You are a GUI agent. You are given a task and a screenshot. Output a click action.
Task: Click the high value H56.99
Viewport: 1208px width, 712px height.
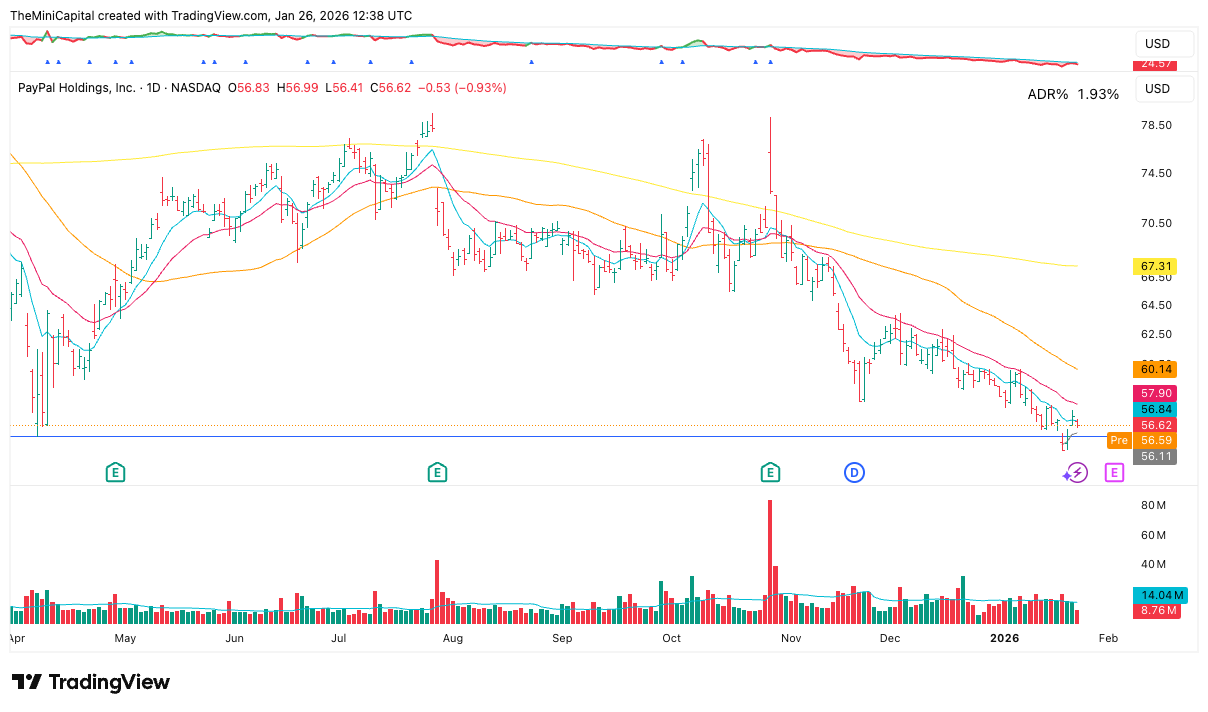(x=298, y=88)
